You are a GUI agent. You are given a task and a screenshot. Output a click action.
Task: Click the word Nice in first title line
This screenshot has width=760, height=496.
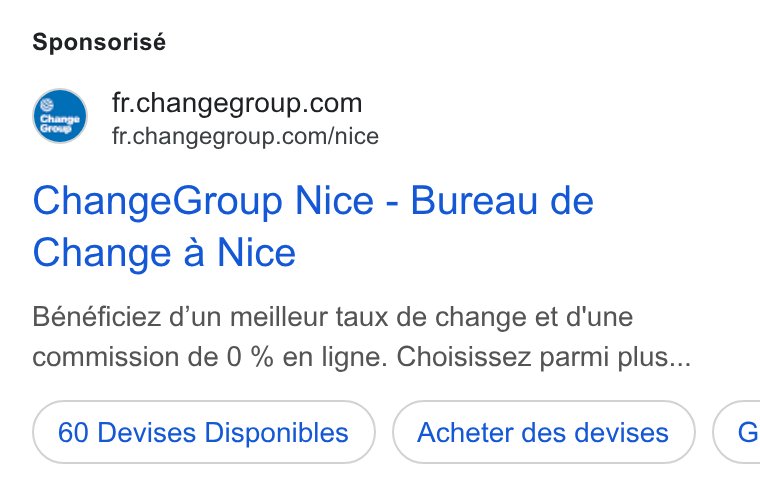(x=334, y=200)
